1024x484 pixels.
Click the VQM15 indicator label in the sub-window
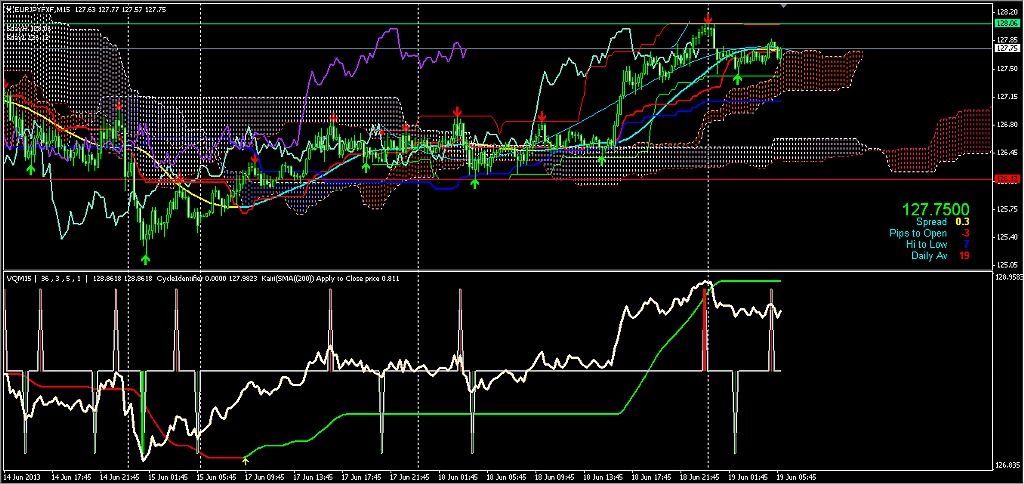point(18,278)
